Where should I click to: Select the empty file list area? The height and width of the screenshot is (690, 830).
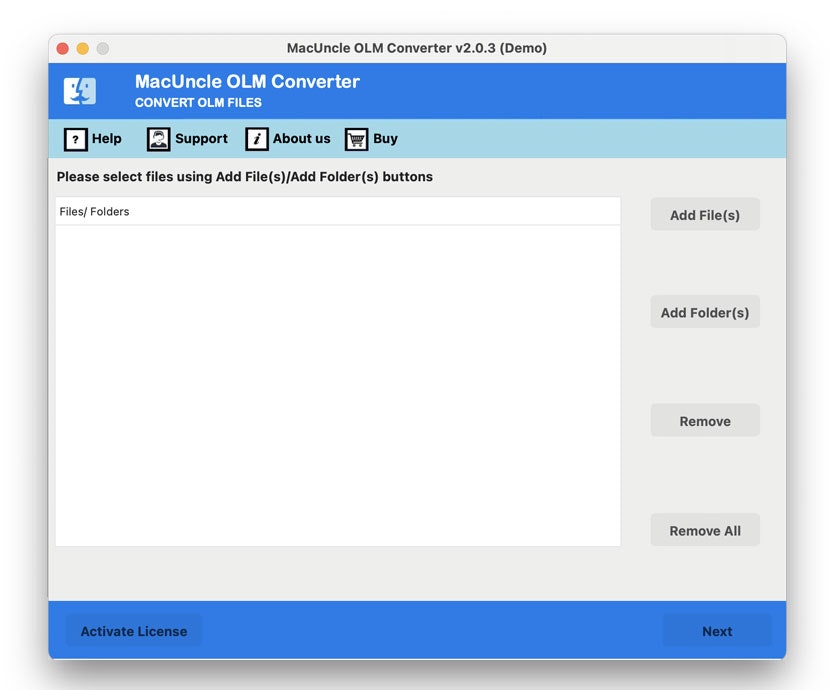click(x=337, y=380)
